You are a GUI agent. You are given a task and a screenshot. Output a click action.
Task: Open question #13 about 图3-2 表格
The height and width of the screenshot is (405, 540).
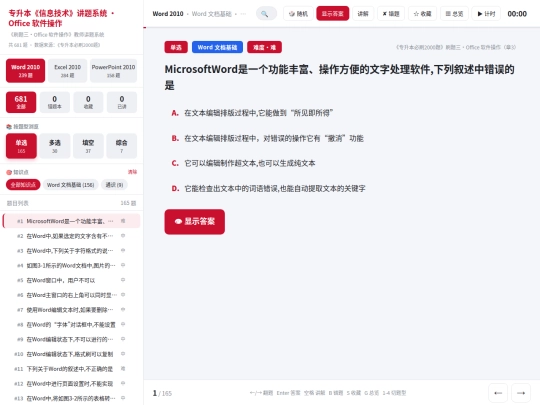[71, 398]
